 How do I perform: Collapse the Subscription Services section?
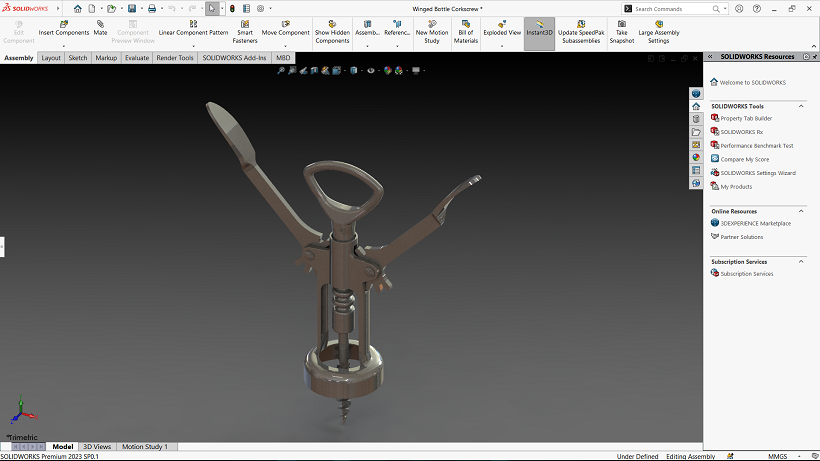(x=801, y=261)
